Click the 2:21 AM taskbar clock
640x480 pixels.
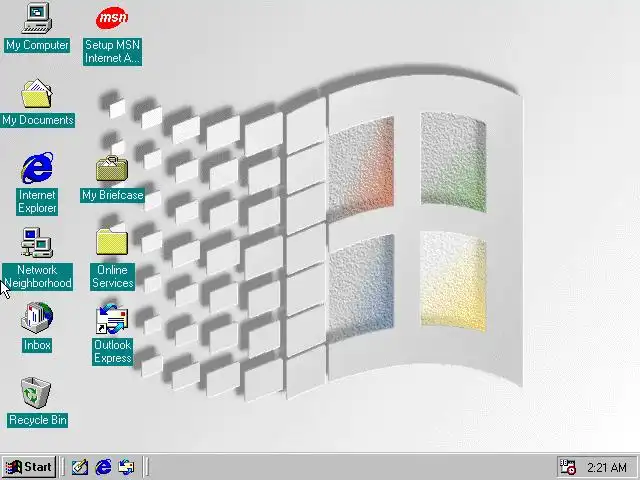607,467
